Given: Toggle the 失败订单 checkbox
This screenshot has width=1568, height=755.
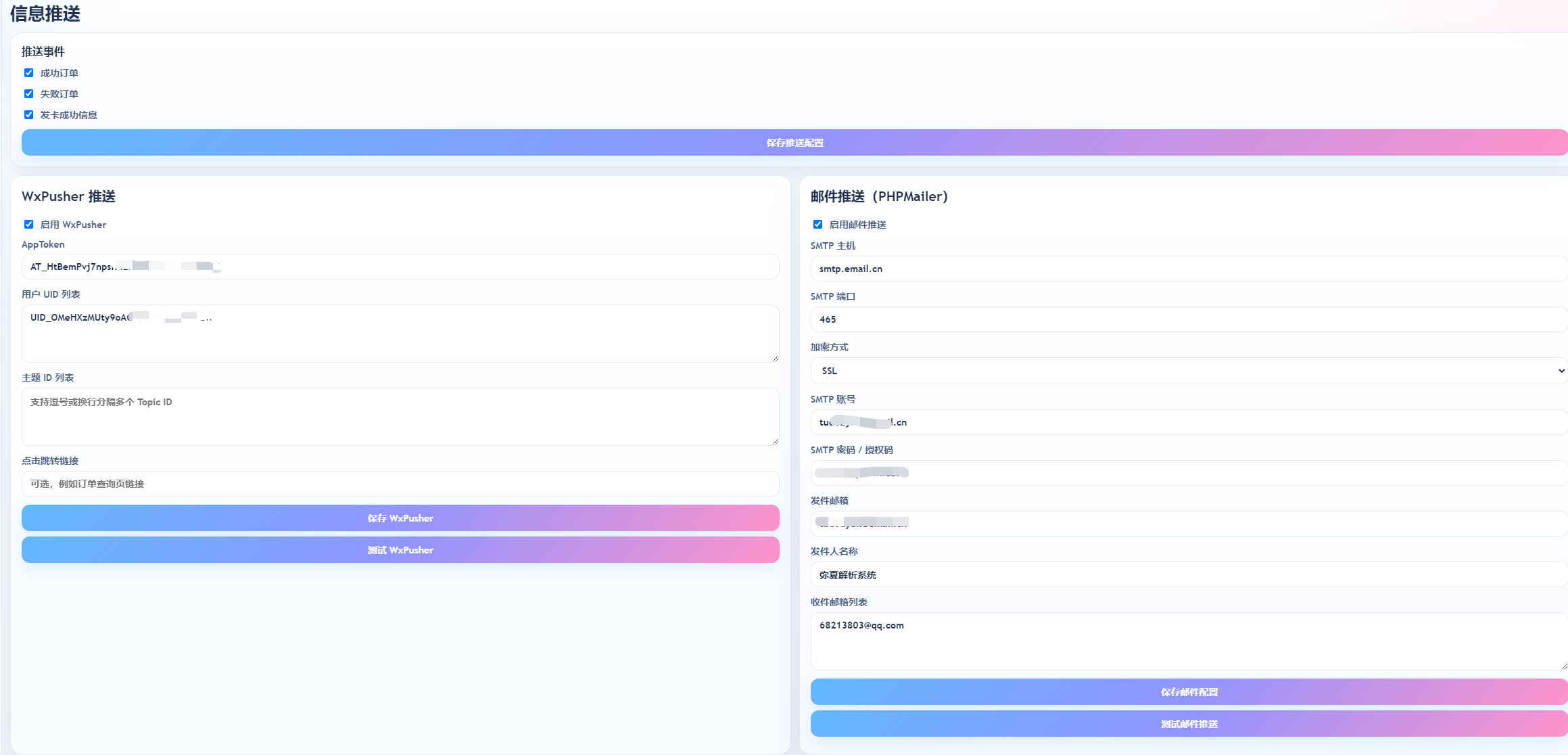Looking at the screenshot, I should coord(28,94).
